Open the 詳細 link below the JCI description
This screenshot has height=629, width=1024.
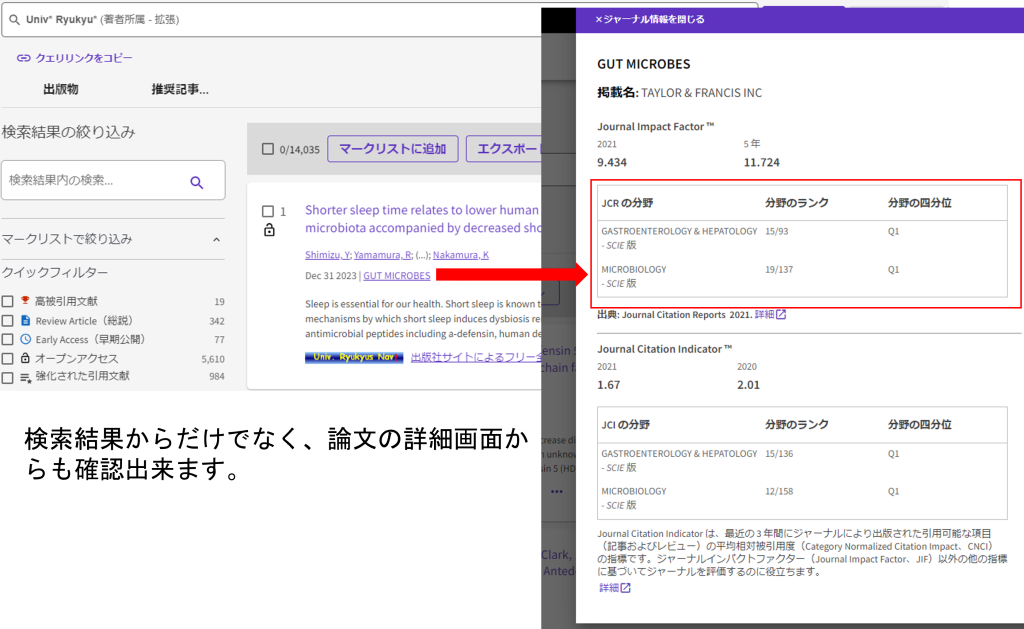pos(609,588)
